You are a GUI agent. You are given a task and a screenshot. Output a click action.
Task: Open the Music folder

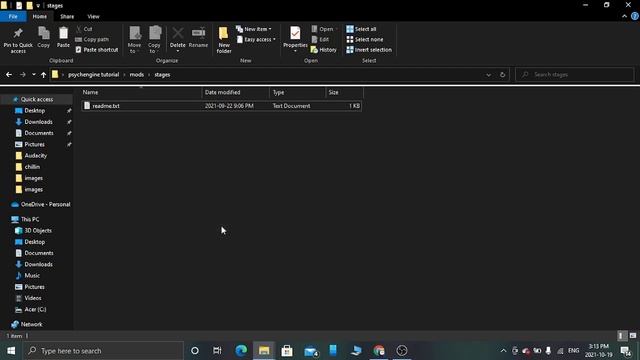pyautogui.click(x=32, y=276)
